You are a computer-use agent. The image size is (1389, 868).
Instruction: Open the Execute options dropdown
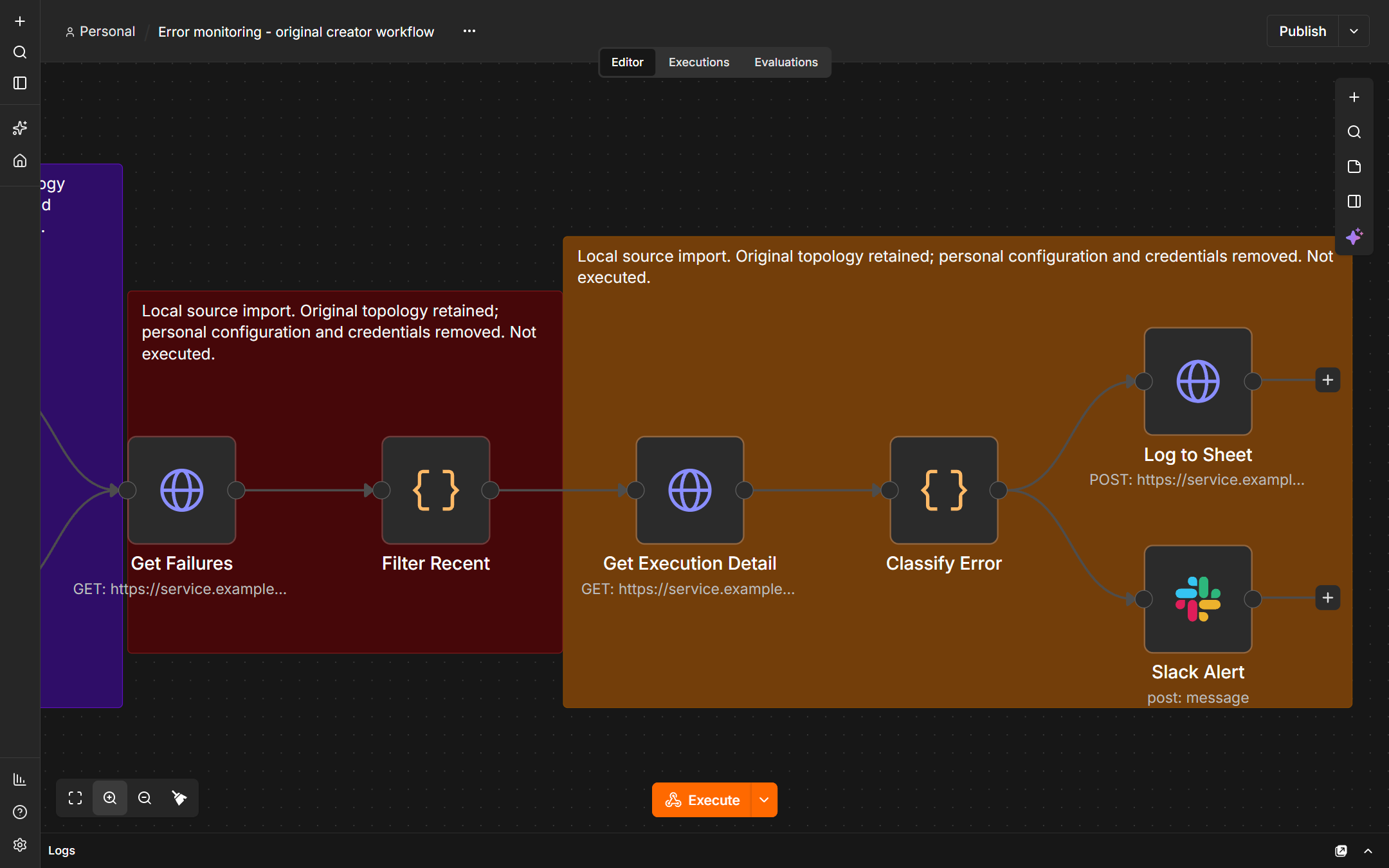coord(764,800)
